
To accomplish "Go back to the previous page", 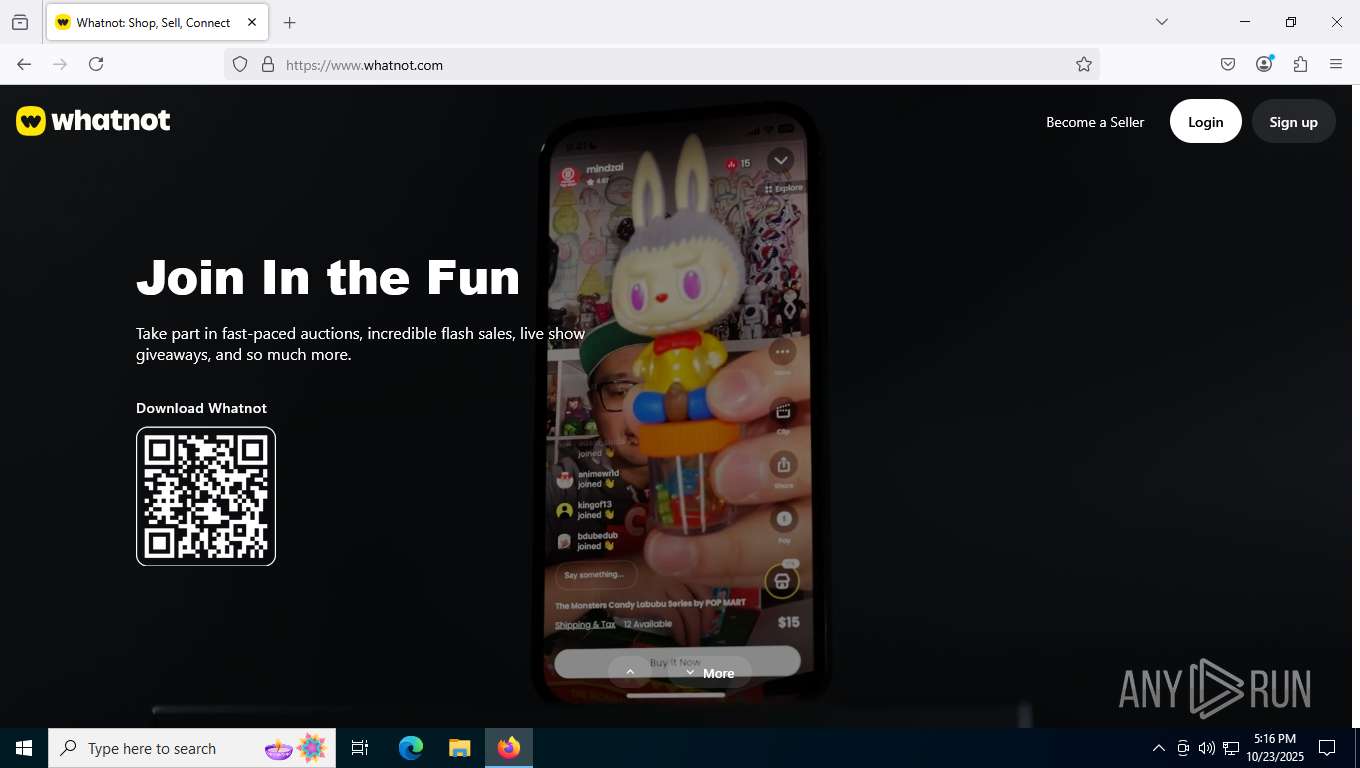I will click(24, 64).
